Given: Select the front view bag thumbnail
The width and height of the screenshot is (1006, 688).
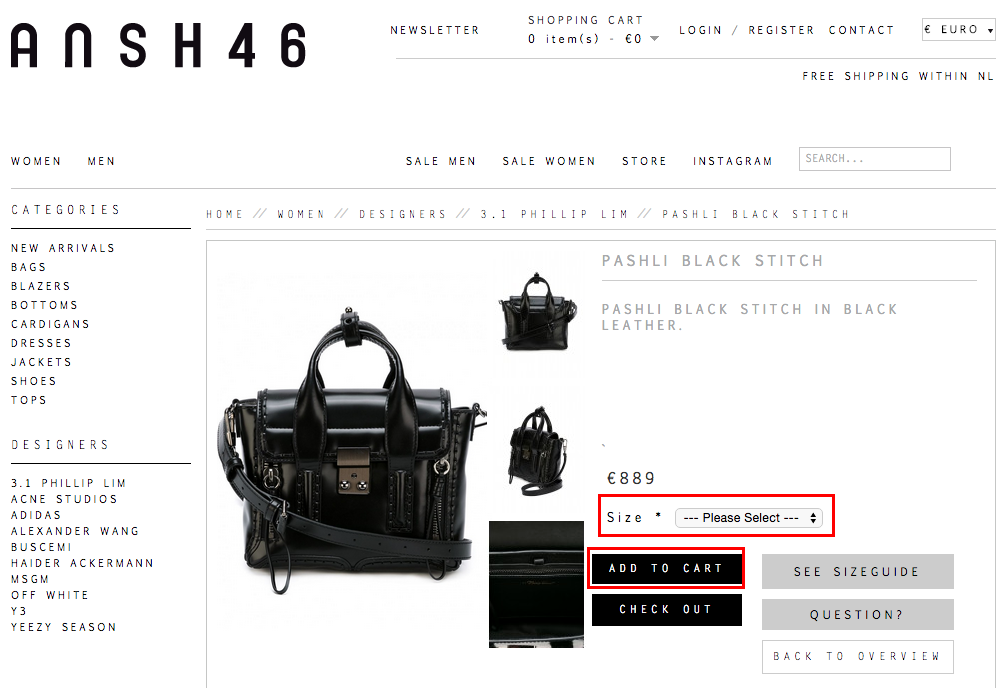Looking at the screenshot, I should point(538,312).
